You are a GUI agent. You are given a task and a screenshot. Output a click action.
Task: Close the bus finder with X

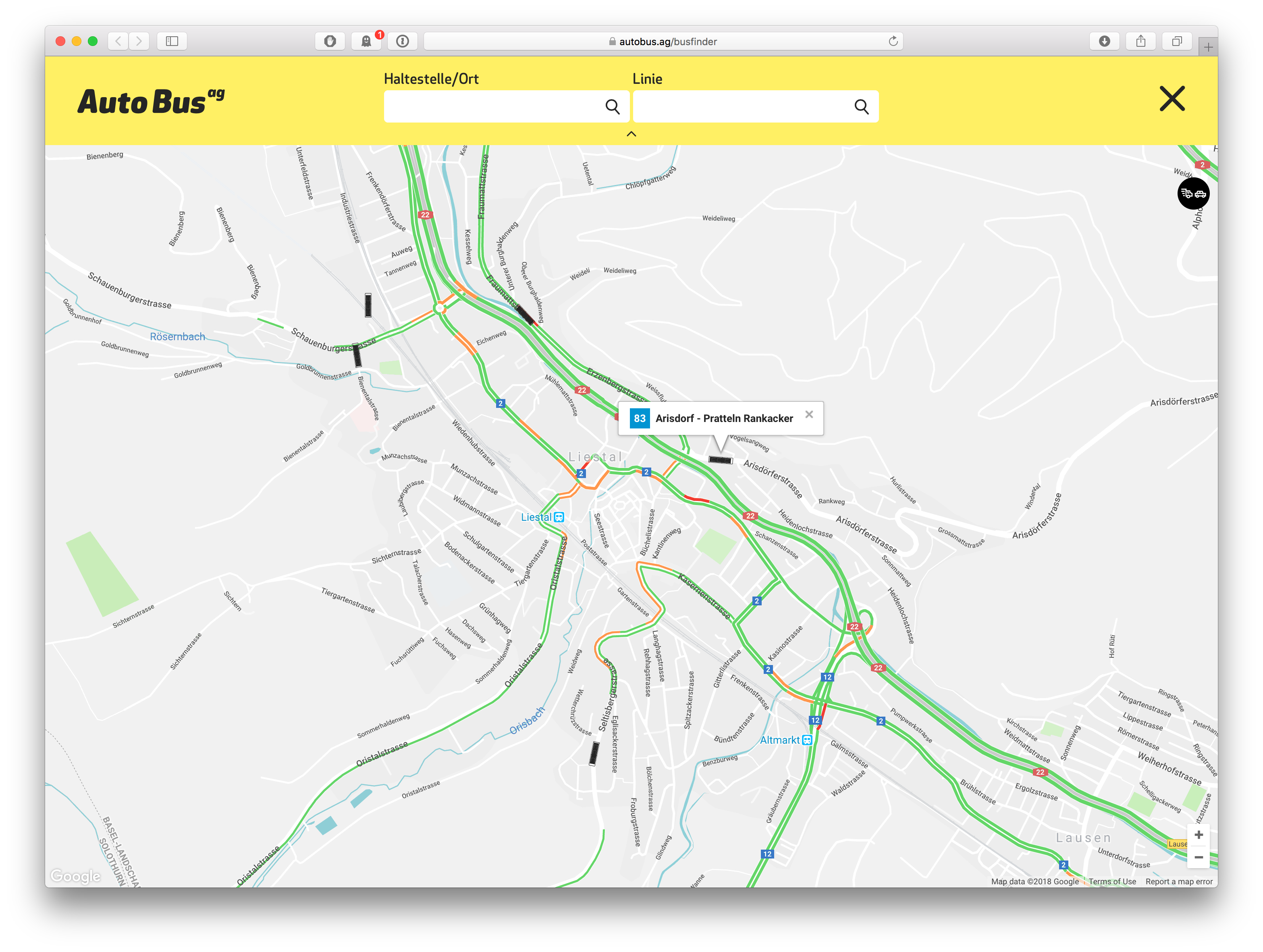pyautogui.click(x=1172, y=99)
